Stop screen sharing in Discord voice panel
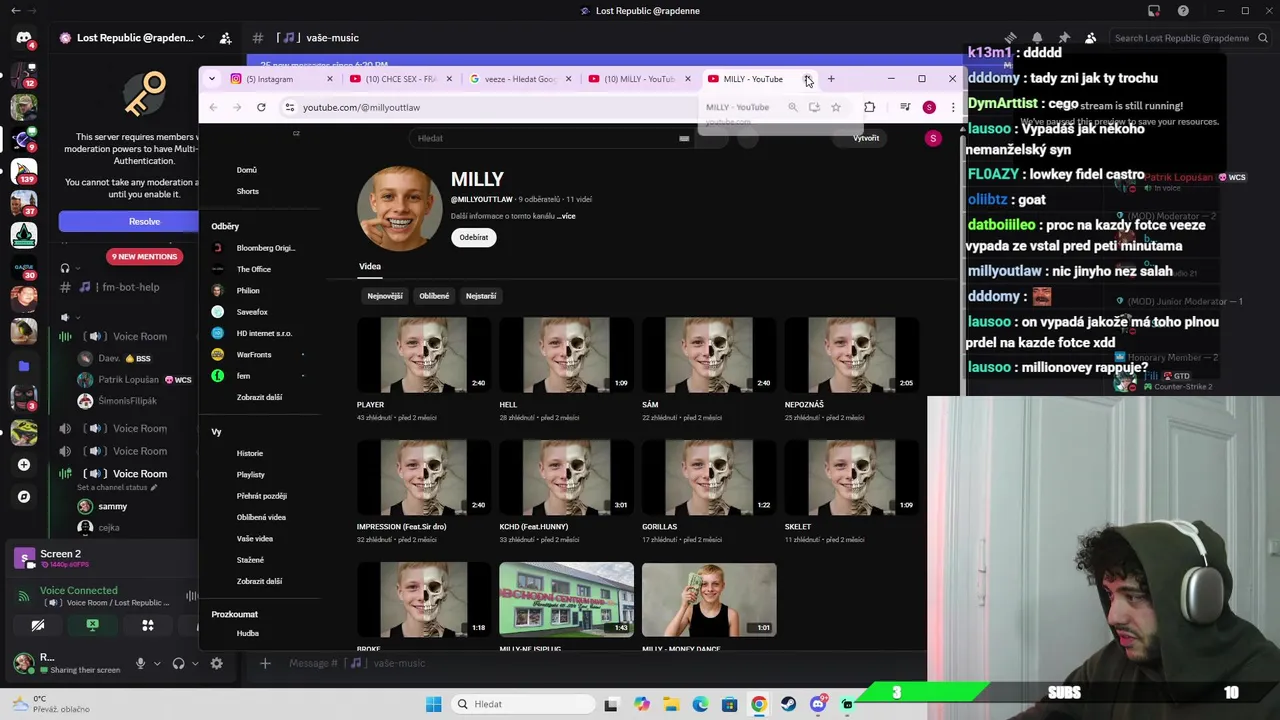 [92, 626]
